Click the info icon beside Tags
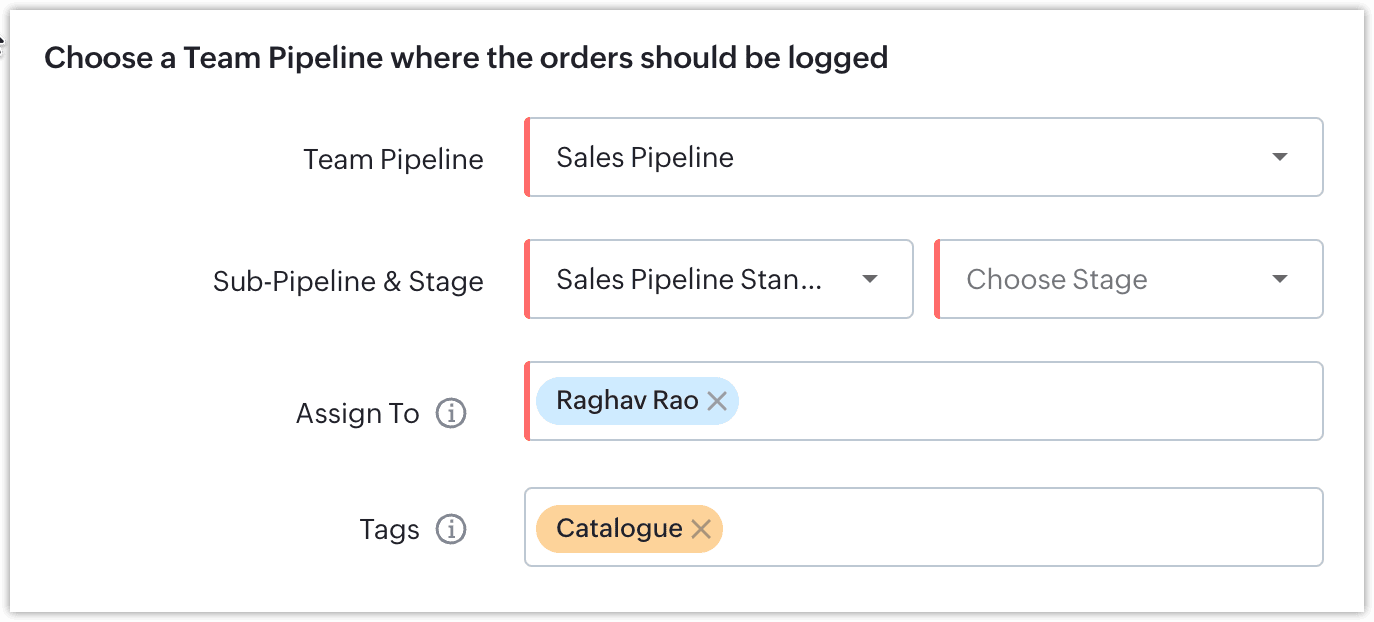This screenshot has height=622, width=1374. (x=451, y=528)
